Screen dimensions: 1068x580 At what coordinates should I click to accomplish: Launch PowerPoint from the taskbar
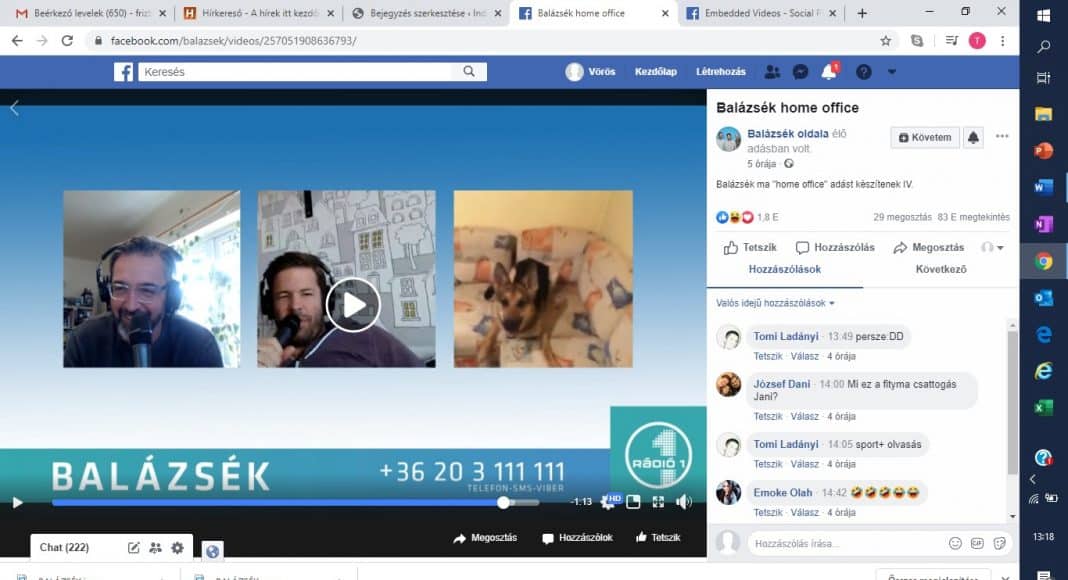(x=1043, y=150)
